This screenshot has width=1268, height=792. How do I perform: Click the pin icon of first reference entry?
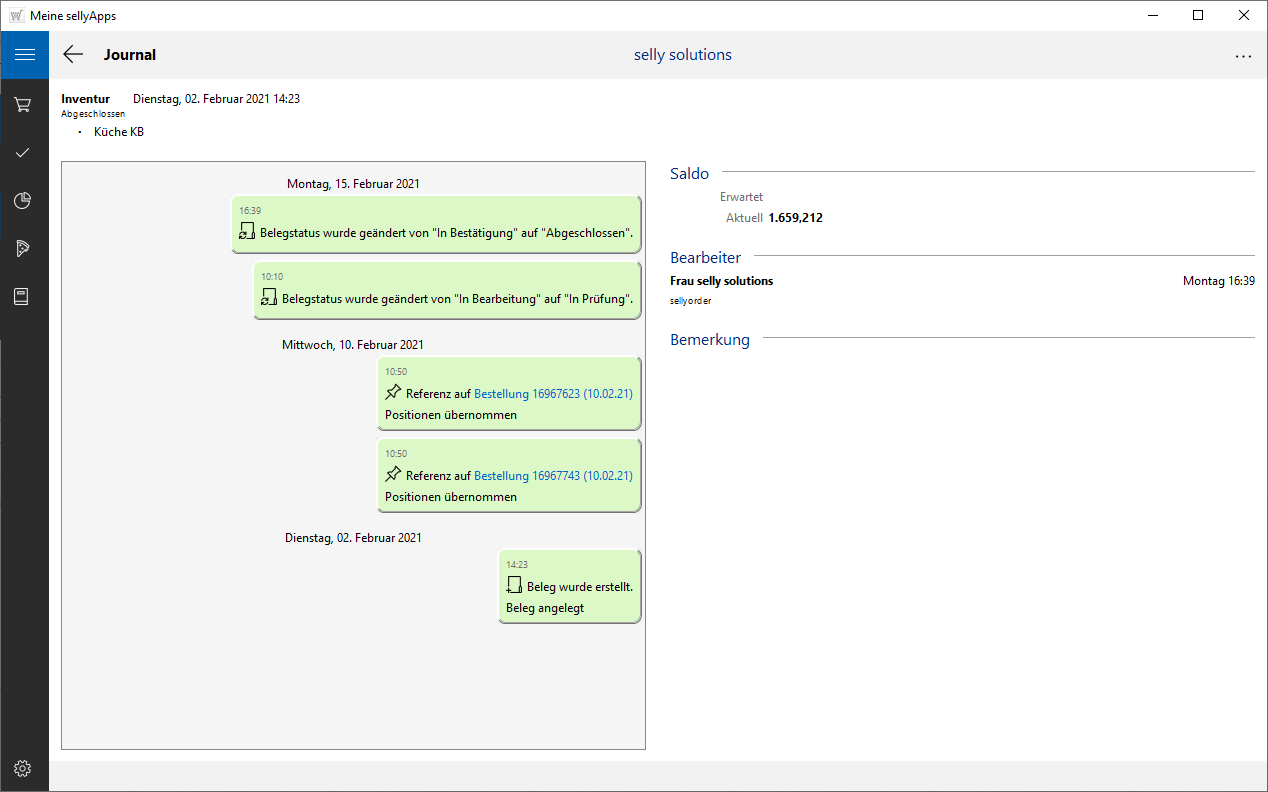coord(393,393)
